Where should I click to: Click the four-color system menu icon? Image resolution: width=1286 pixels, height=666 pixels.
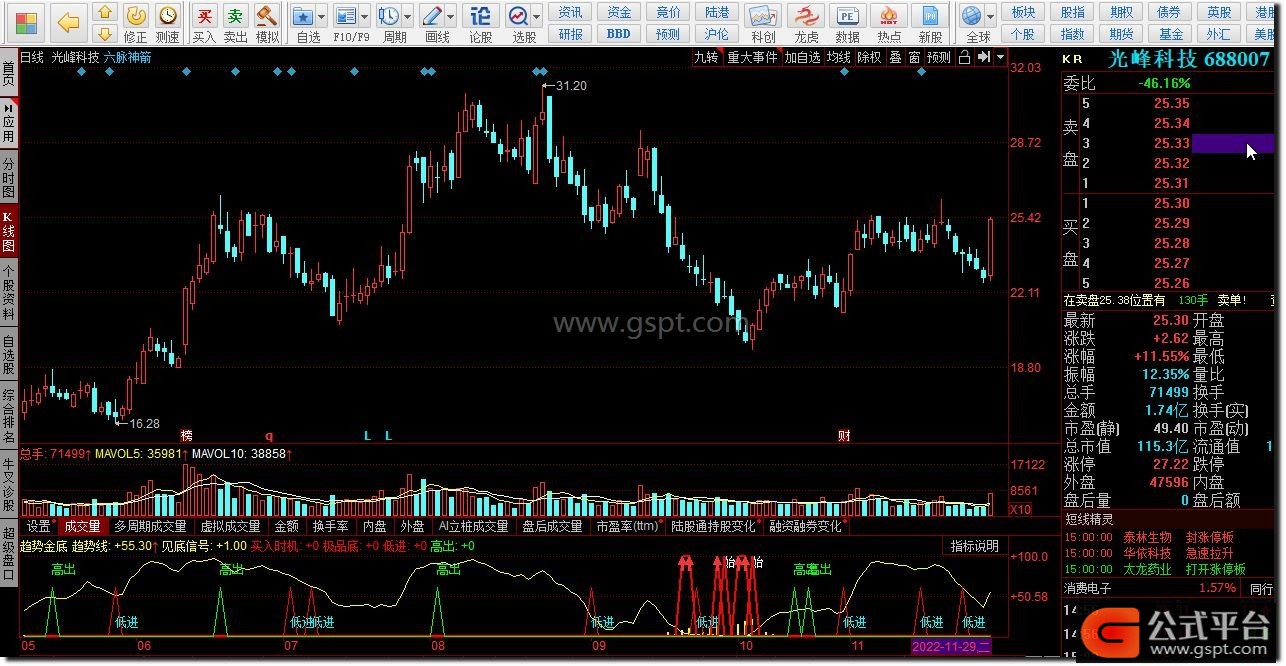27,22
